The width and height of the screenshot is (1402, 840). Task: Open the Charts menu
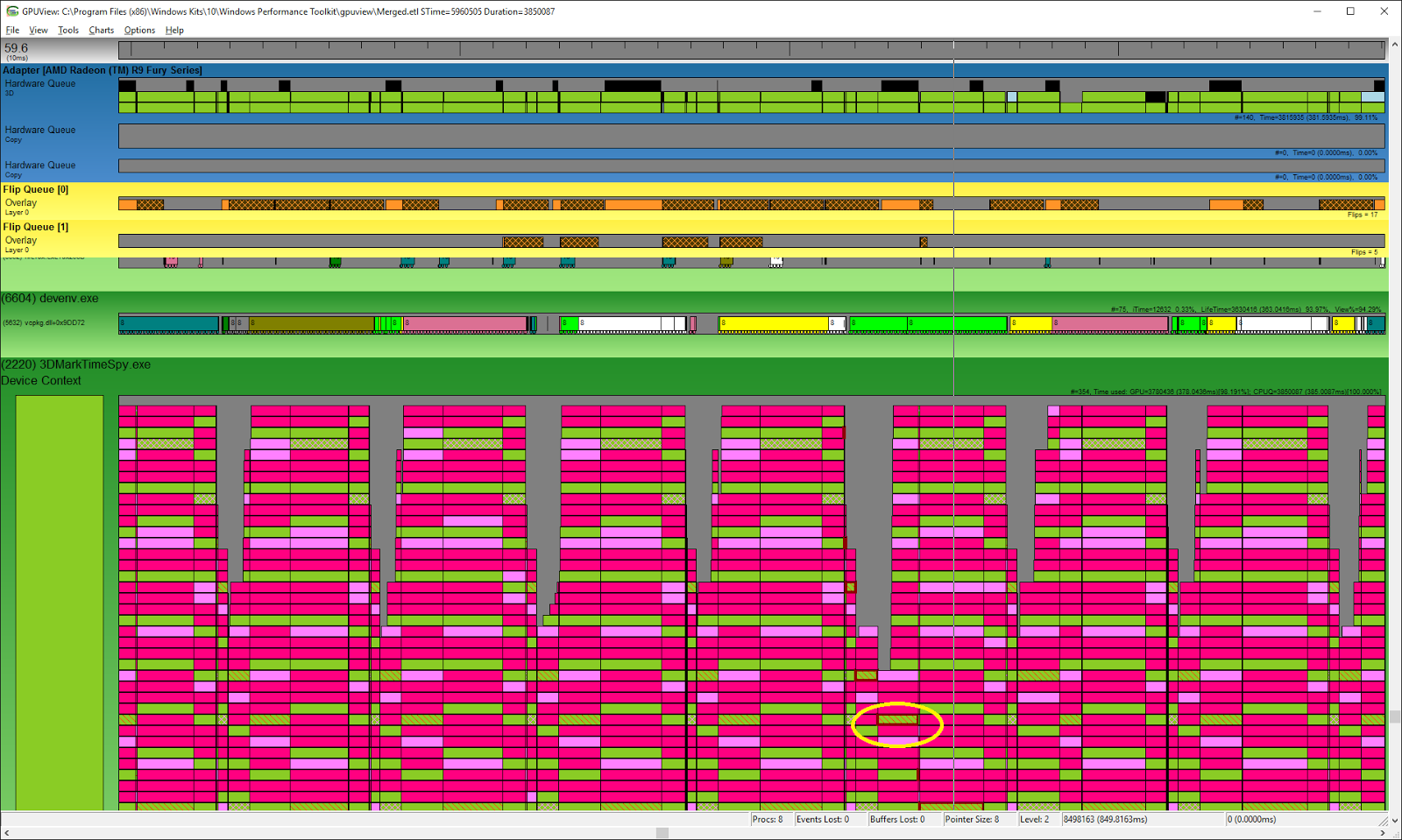(x=102, y=30)
